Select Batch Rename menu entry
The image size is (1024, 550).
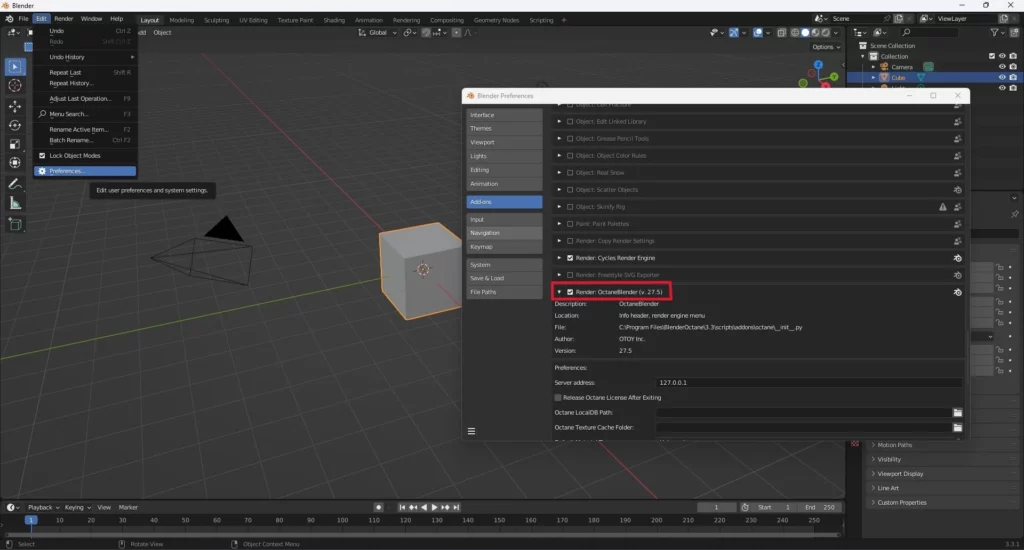[x=86, y=140]
